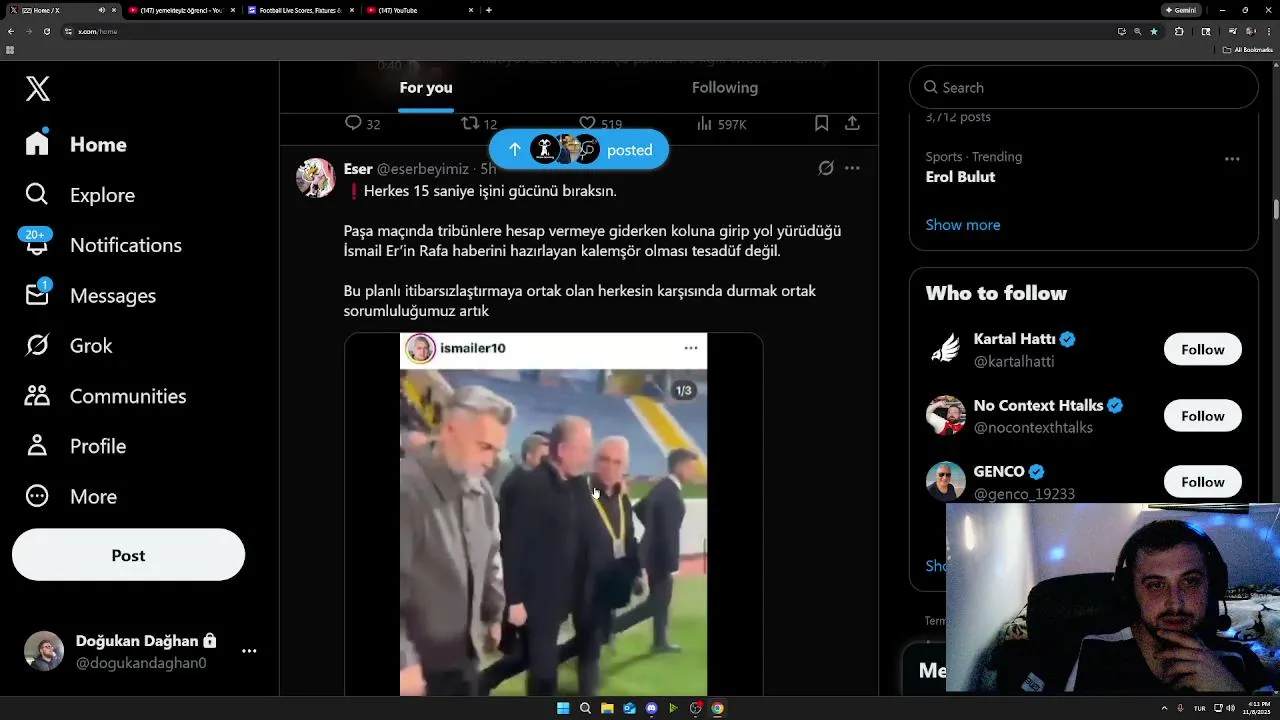Click the white Post button
Image resolution: width=1280 pixels, height=720 pixels.
coord(128,555)
